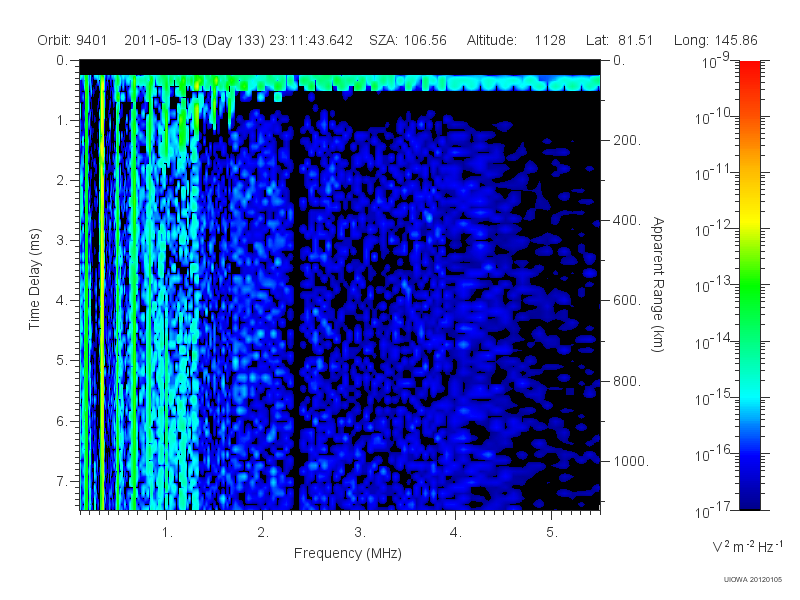Click the 10^-12 colorbar tick label
This screenshot has height=600, width=800.
pyautogui.click(x=712, y=229)
